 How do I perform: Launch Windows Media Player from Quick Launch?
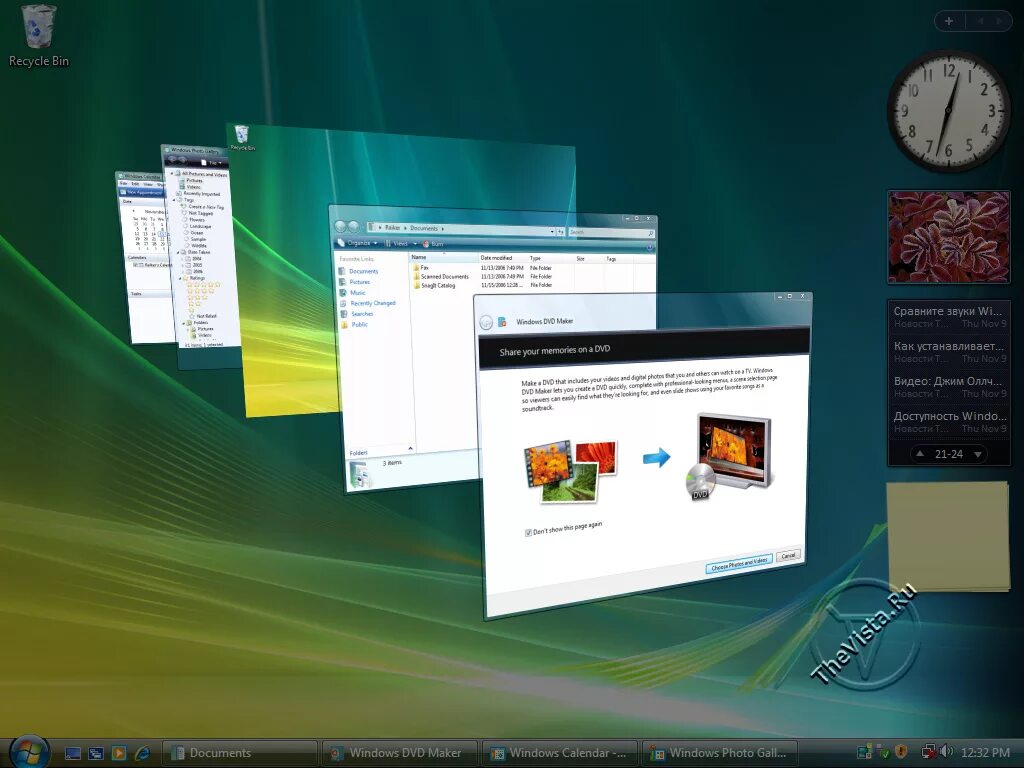[118, 753]
